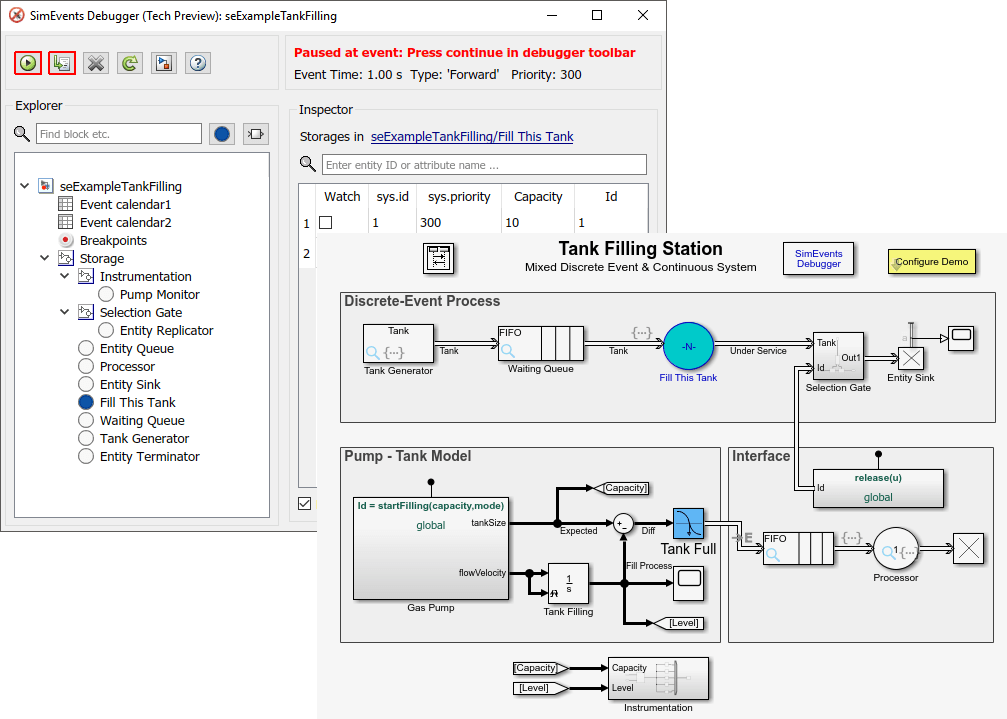Screen dimensions: 1007x719
Task: Click the green Continue play button
Action: click(28, 63)
